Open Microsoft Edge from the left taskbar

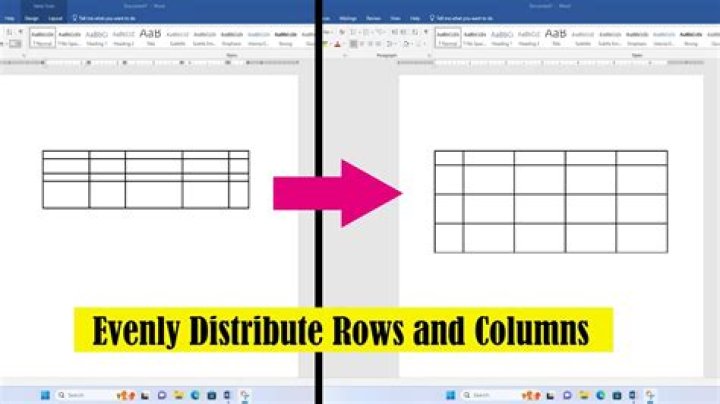coord(195,395)
